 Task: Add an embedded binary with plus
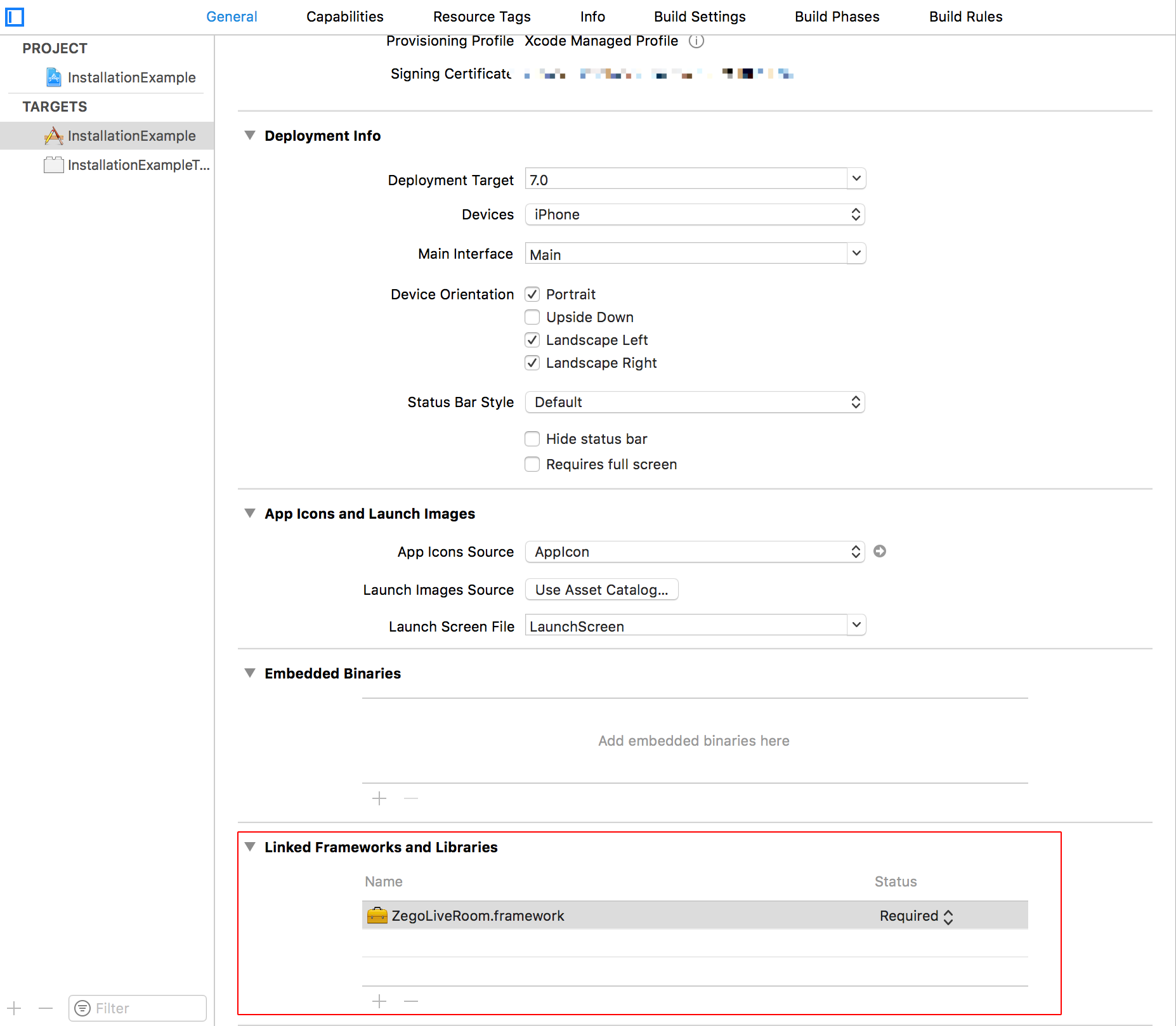tap(379, 798)
